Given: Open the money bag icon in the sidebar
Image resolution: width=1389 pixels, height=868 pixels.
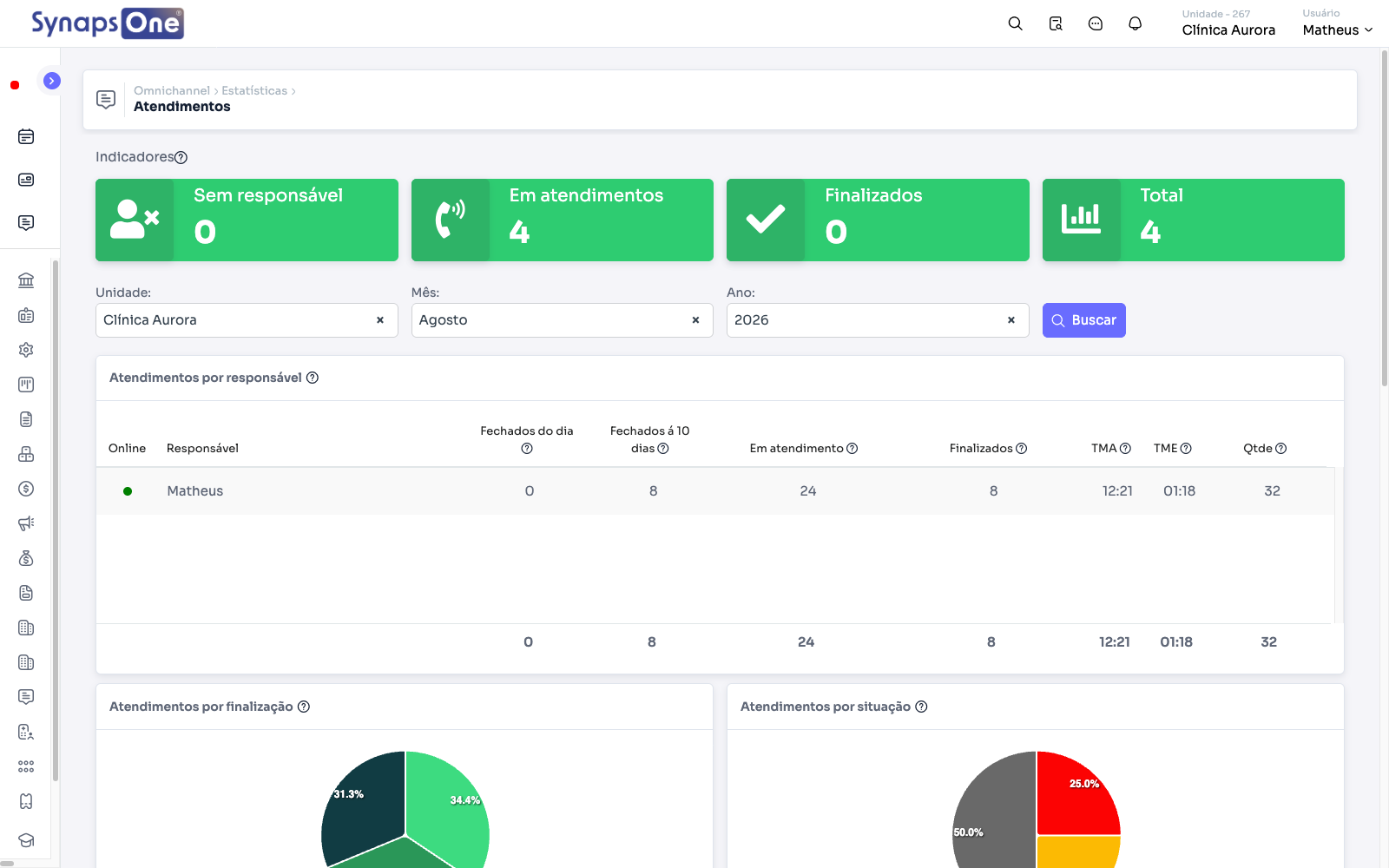Looking at the screenshot, I should (x=26, y=558).
